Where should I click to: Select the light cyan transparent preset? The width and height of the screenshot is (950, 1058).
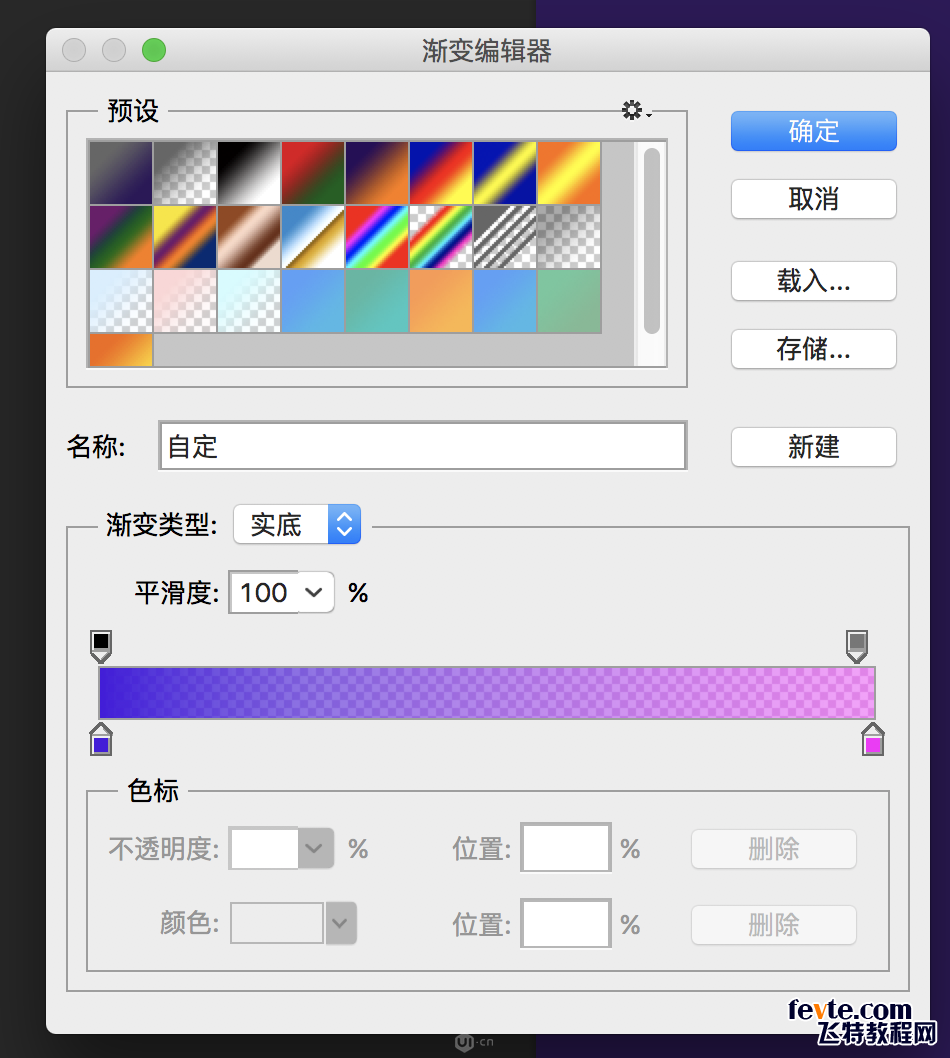249,301
